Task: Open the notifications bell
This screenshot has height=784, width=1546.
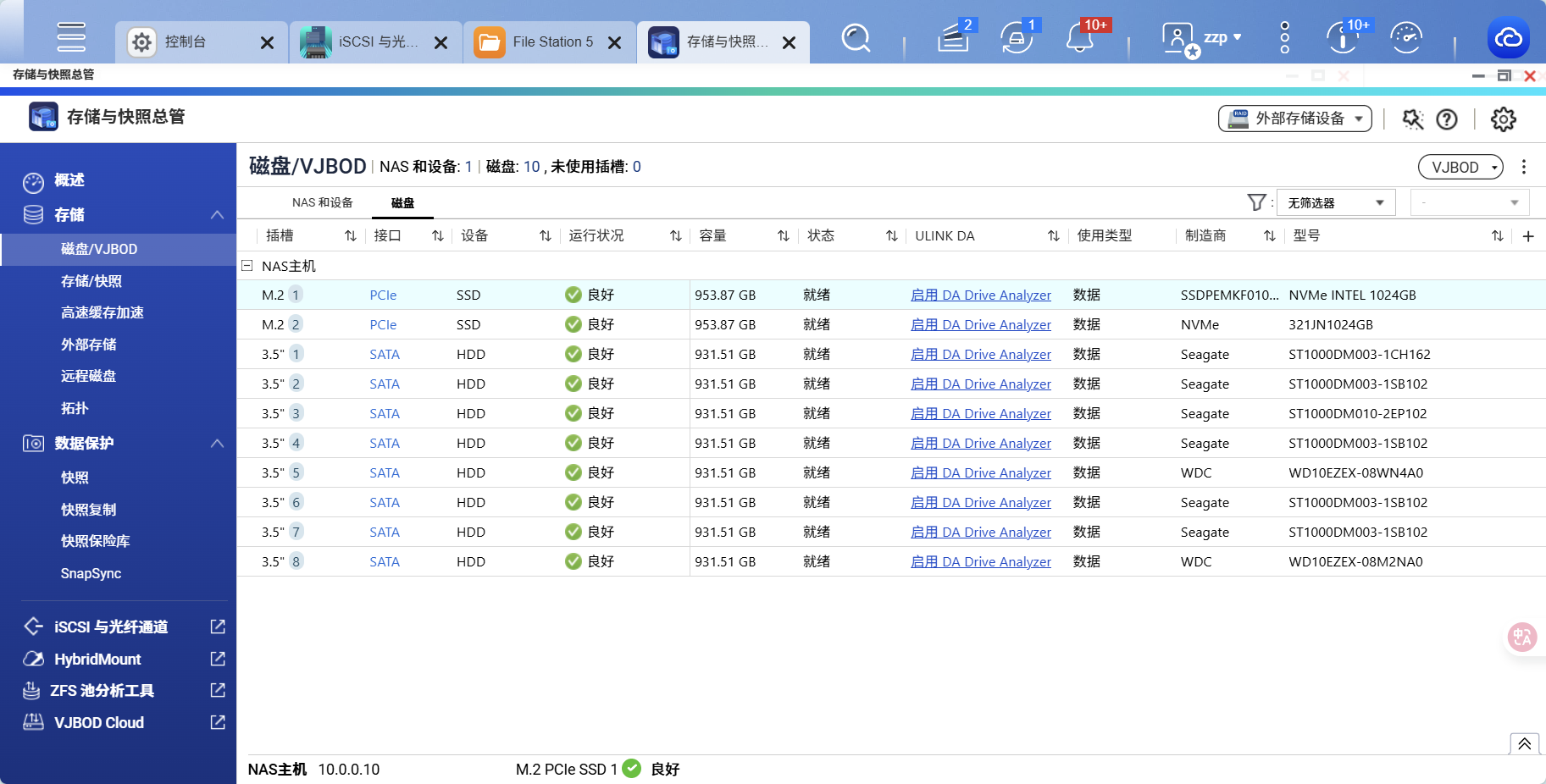Action: click(1082, 38)
